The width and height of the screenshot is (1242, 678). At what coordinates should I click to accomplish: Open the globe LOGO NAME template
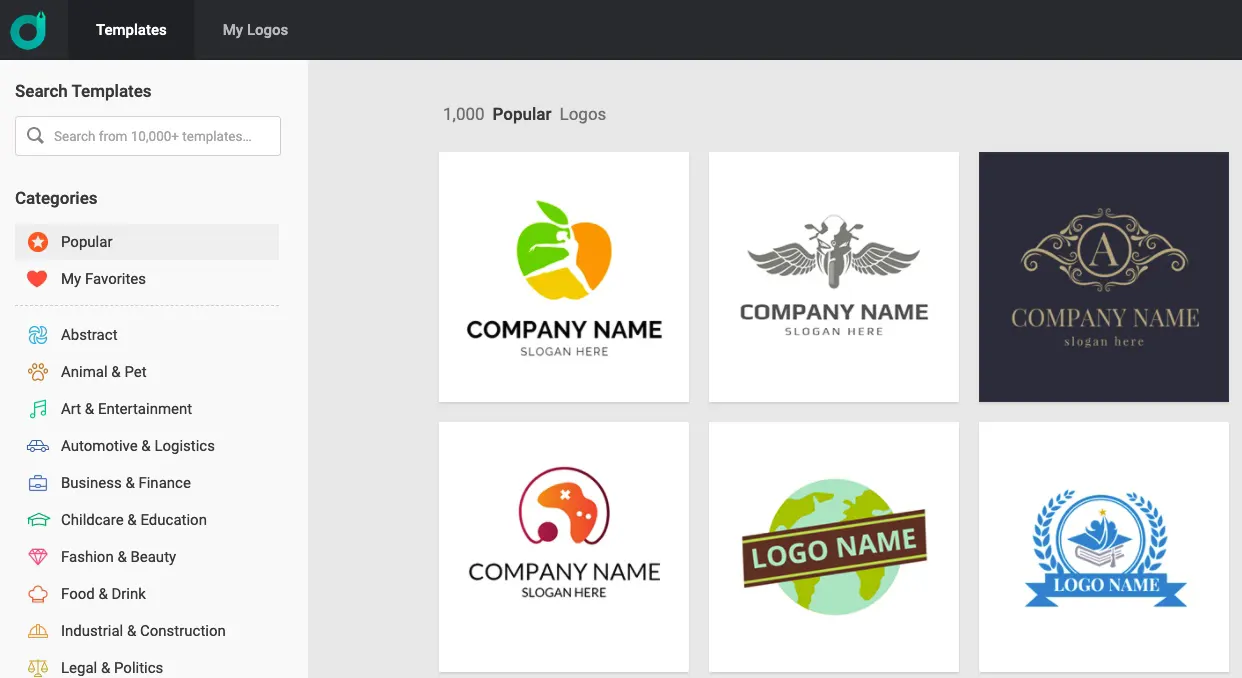coord(834,547)
